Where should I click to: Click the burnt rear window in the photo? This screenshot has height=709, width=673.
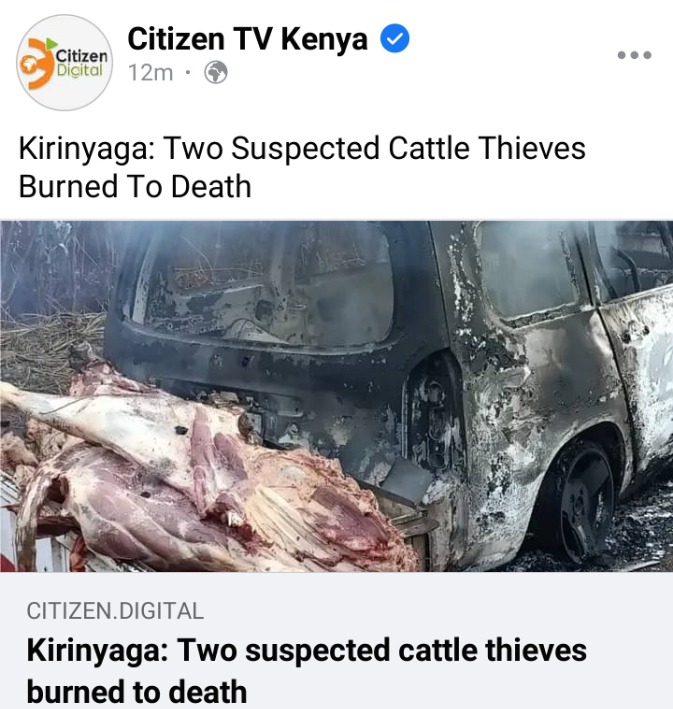coord(260,285)
